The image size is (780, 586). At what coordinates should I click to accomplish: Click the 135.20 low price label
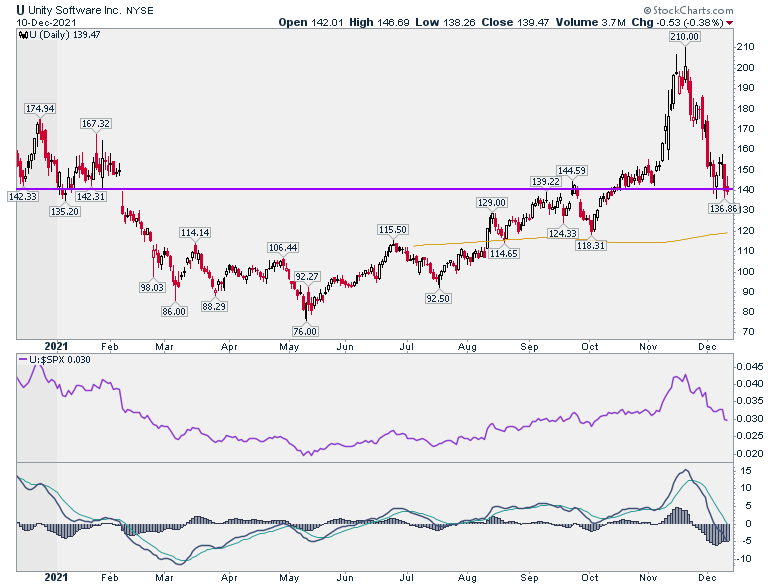click(x=65, y=211)
